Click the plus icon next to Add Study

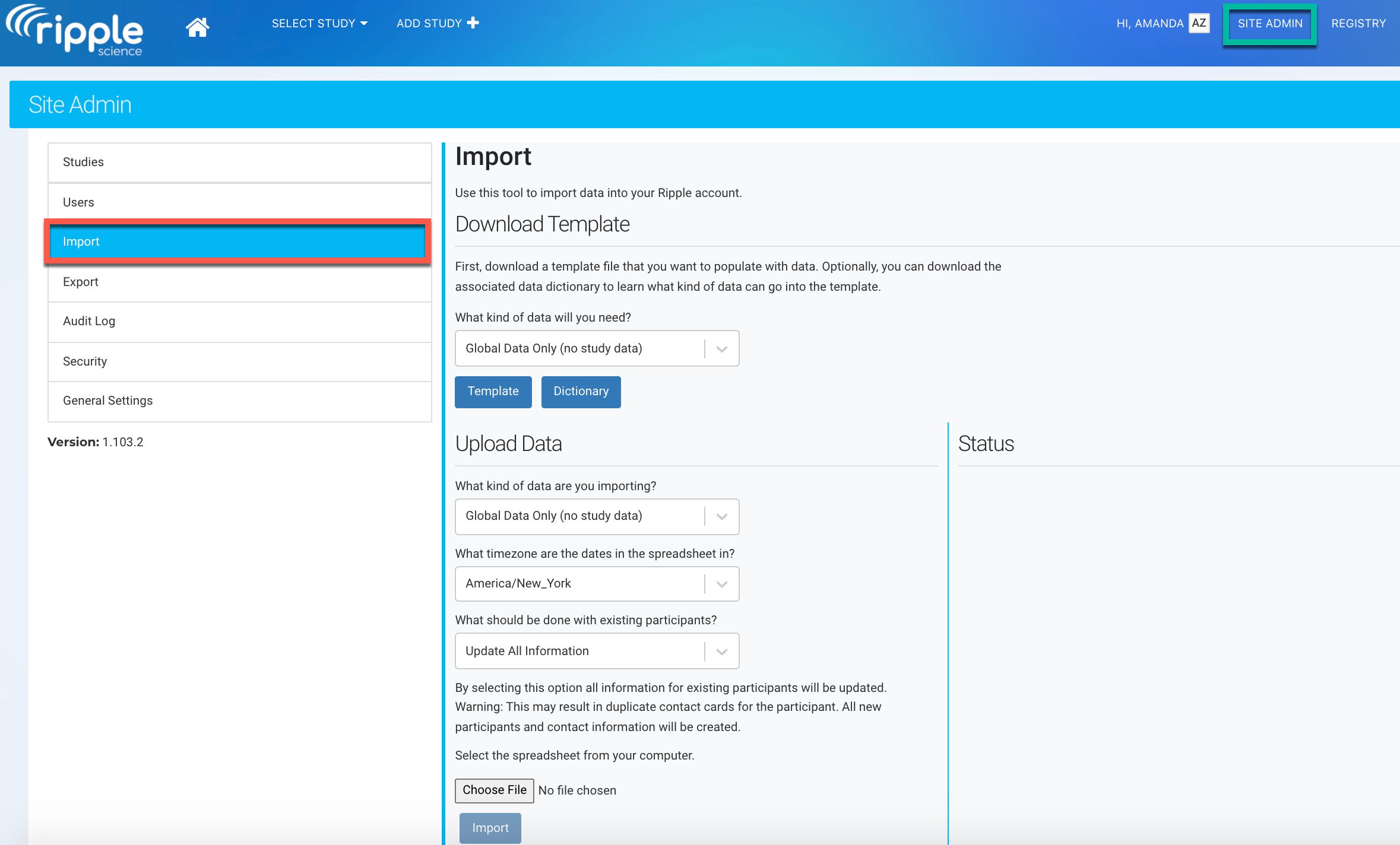click(x=473, y=23)
